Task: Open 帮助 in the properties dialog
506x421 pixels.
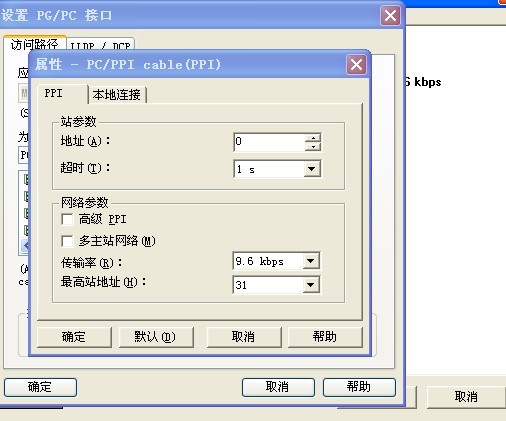Action: (325, 337)
